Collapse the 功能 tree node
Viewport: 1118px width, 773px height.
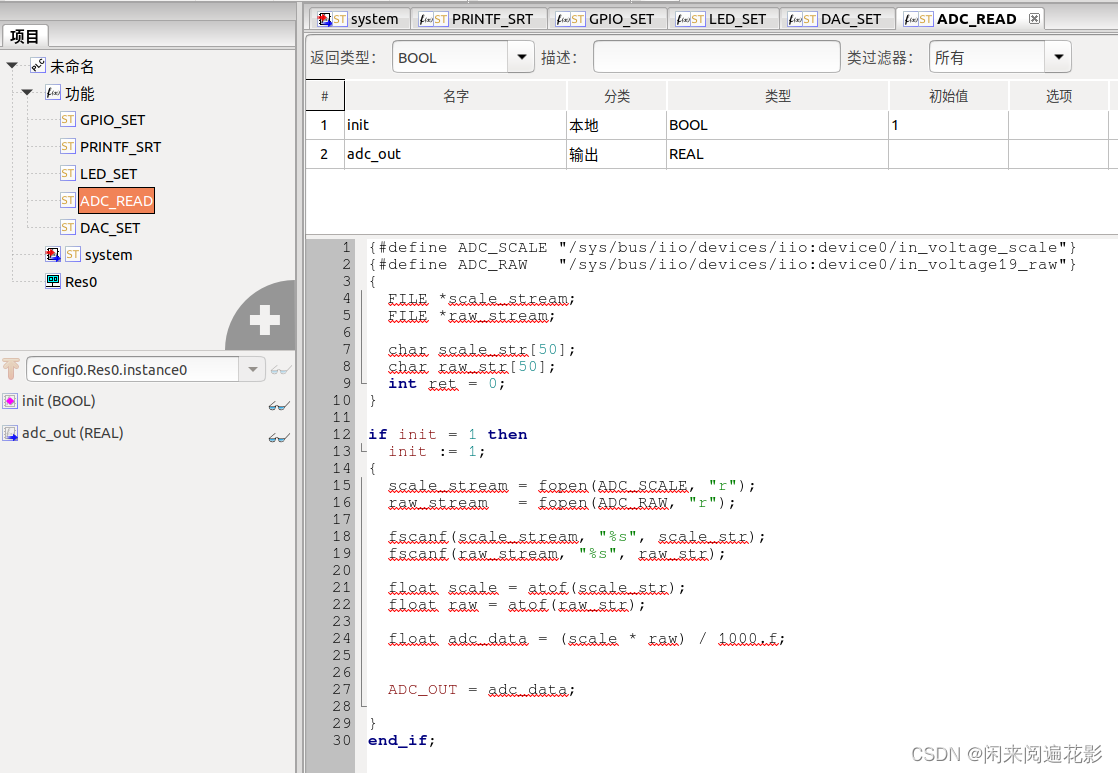click(27, 93)
